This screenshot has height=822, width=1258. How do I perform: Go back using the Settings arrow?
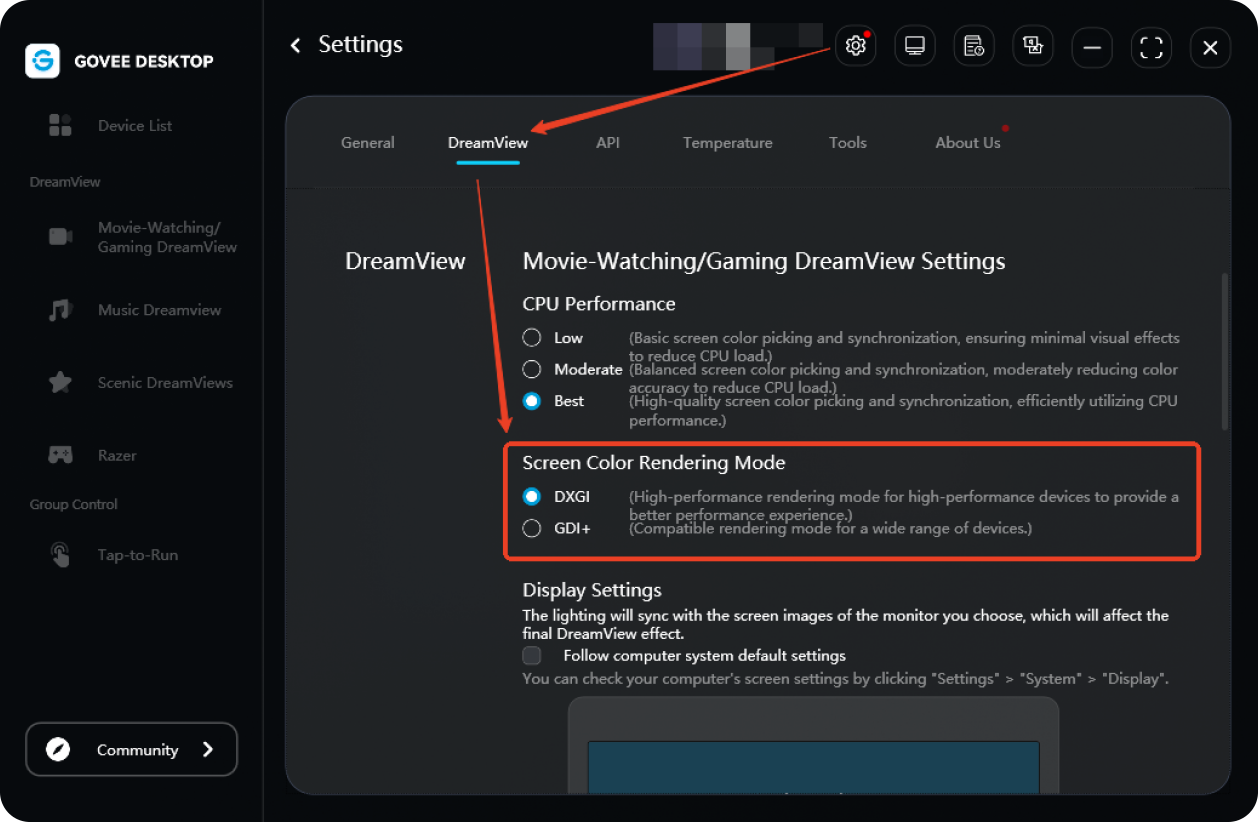coord(295,45)
